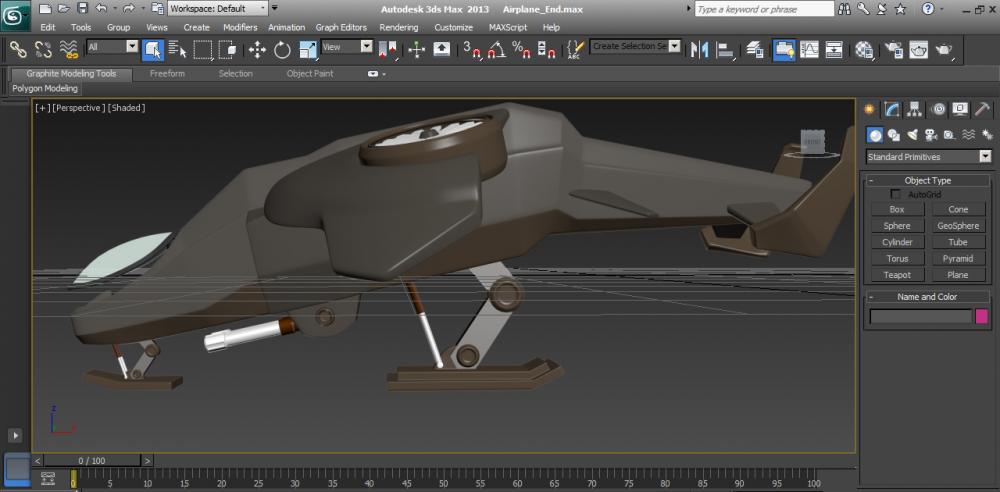Image resolution: width=1000 pixels, height=492 pixels.
Task: Open the Mirror tool
Action: pos(700,49)
